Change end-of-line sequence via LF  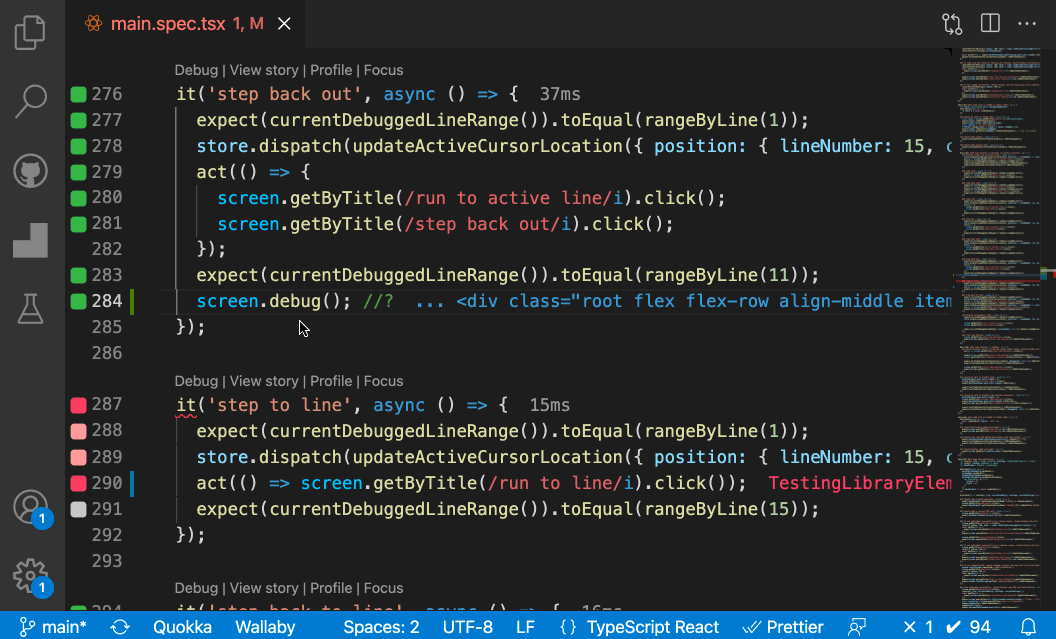(x=525, y=627)
